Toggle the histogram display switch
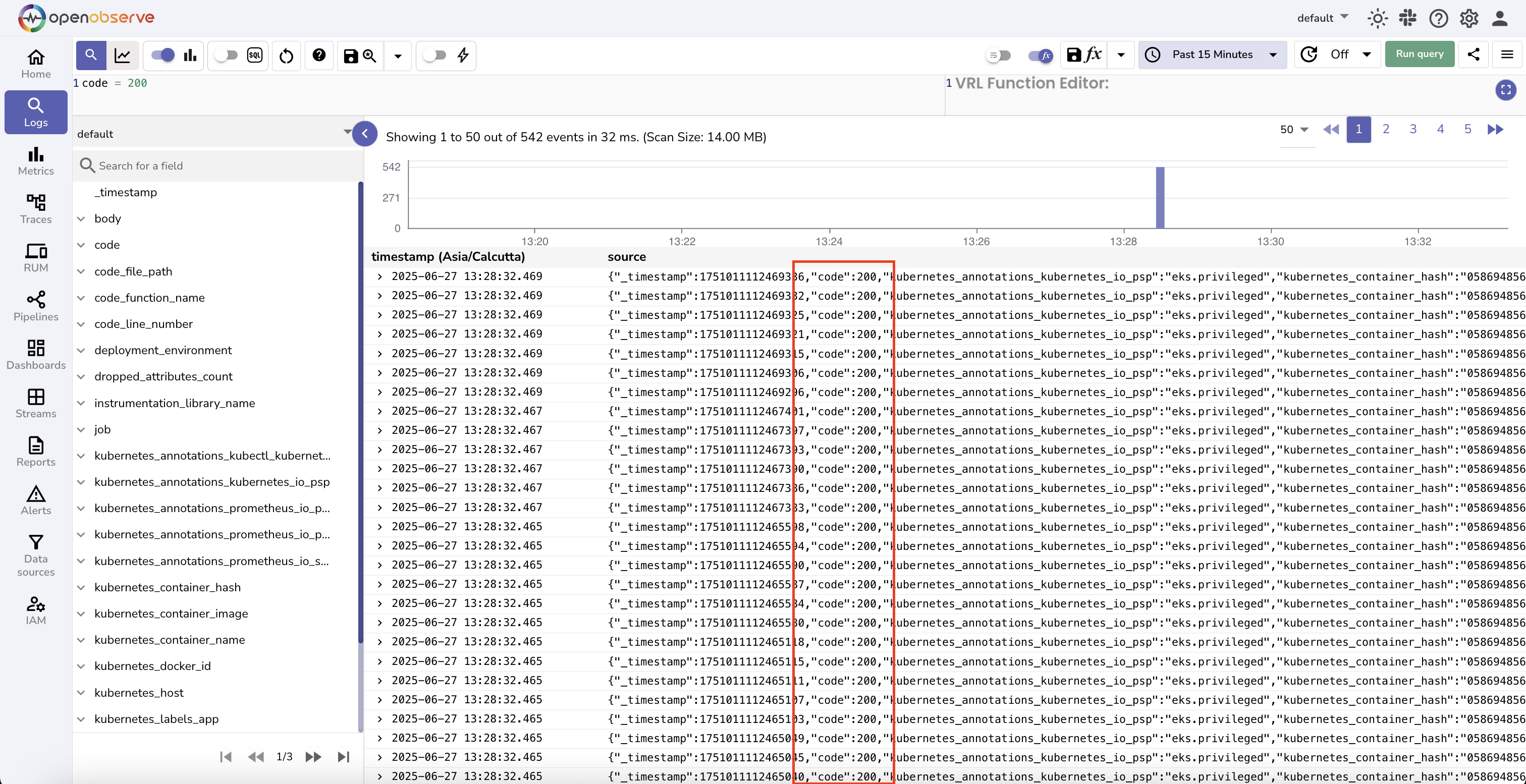 (x=163, y=55)
